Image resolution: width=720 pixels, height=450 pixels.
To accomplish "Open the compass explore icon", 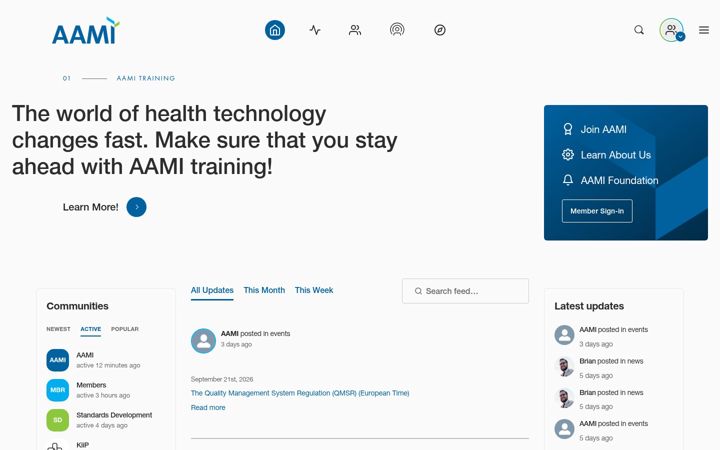I will pyautogui.click(x=440, y=30).
